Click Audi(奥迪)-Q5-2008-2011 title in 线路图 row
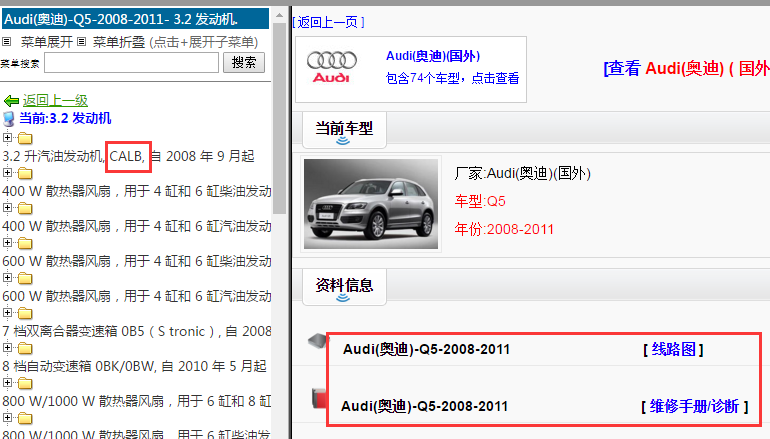 point(426,350)
